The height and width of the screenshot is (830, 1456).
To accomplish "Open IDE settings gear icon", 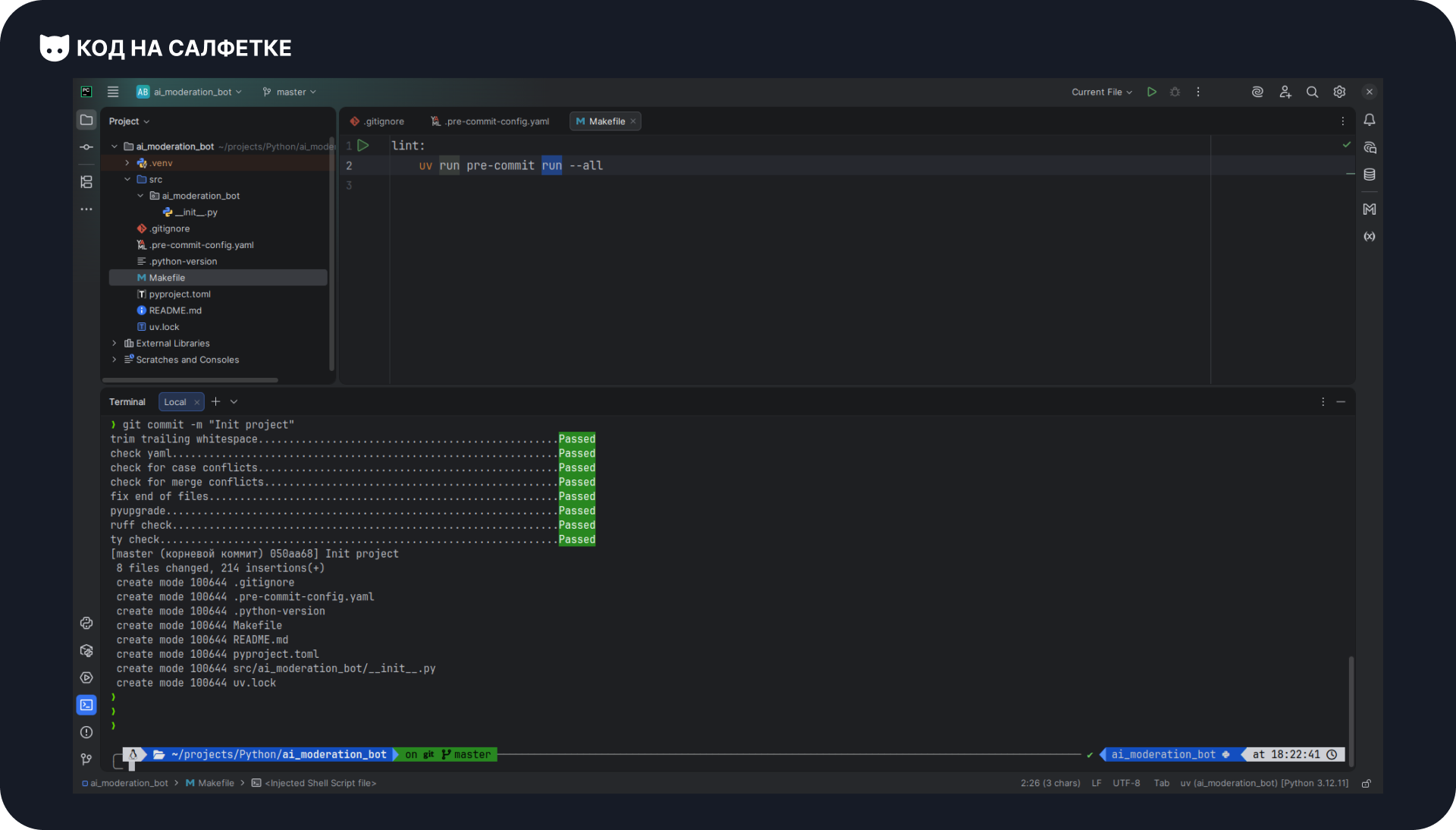I will click(1339, 92).
